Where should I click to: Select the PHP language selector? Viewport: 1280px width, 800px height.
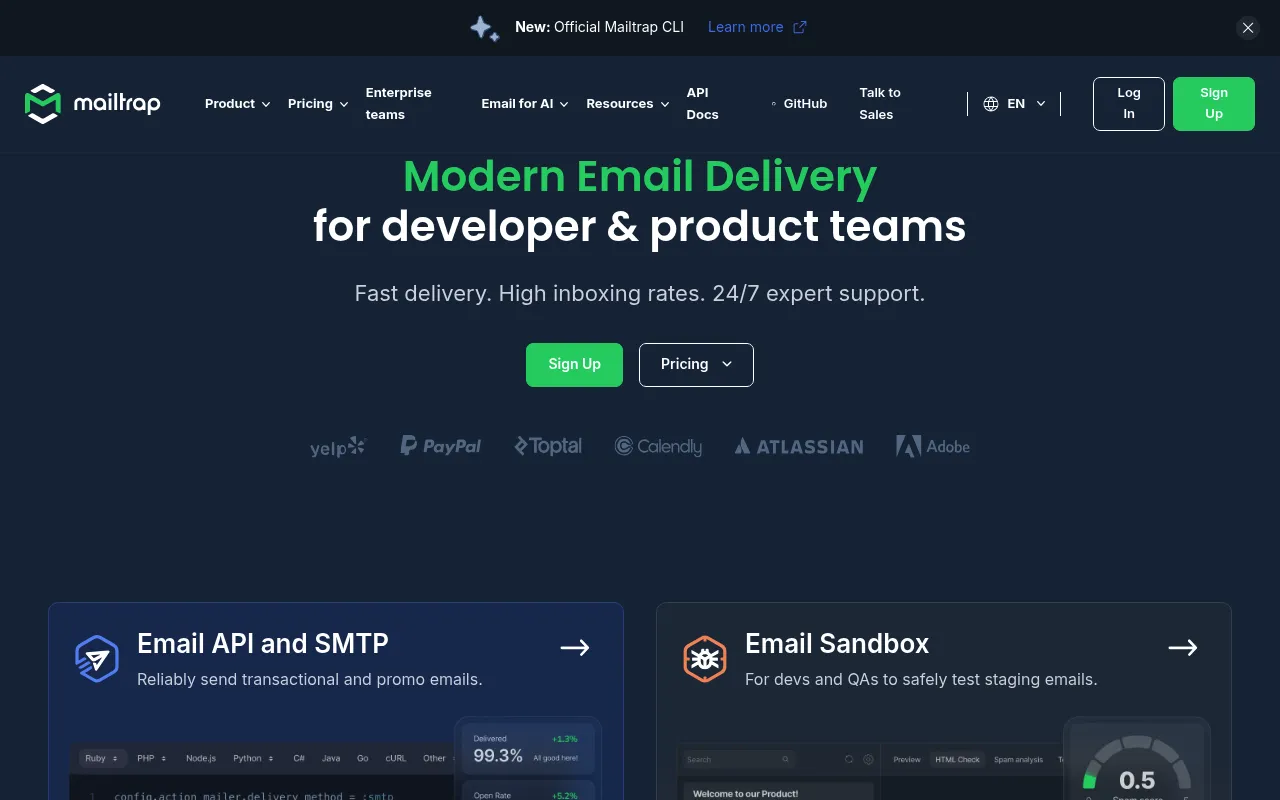click(x=152, y=759)
